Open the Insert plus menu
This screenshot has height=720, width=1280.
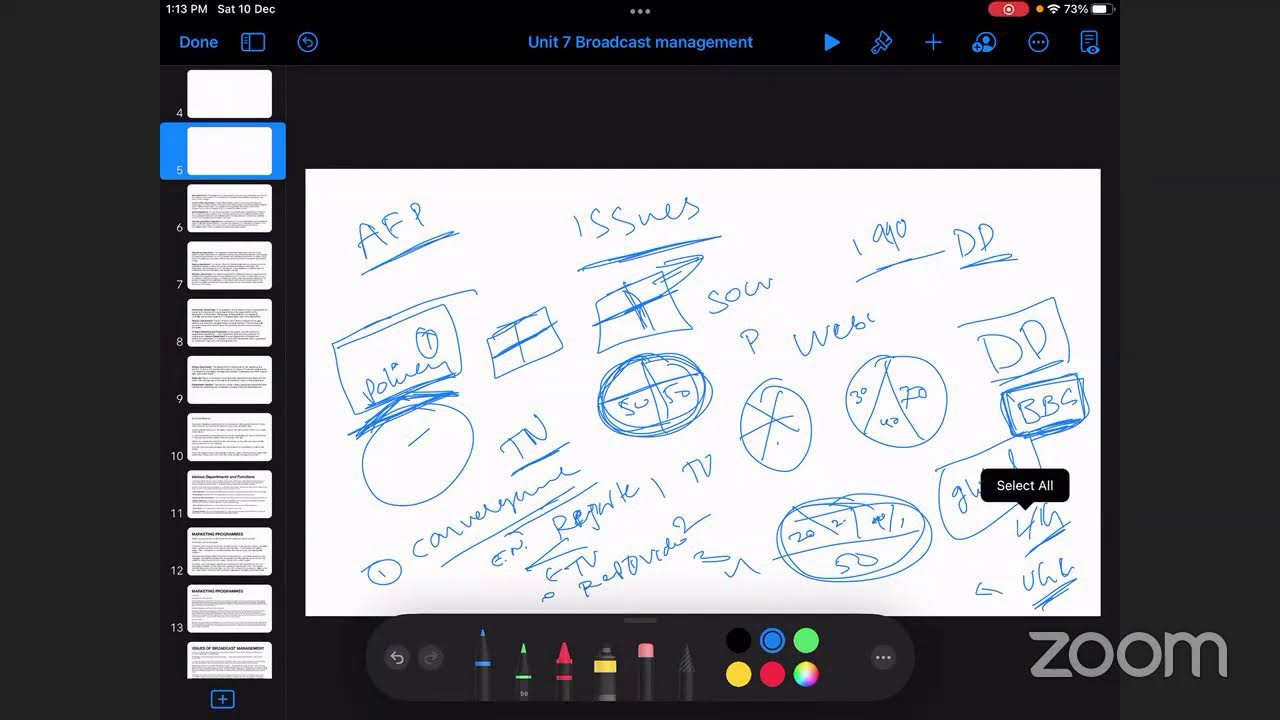(933, 42)
